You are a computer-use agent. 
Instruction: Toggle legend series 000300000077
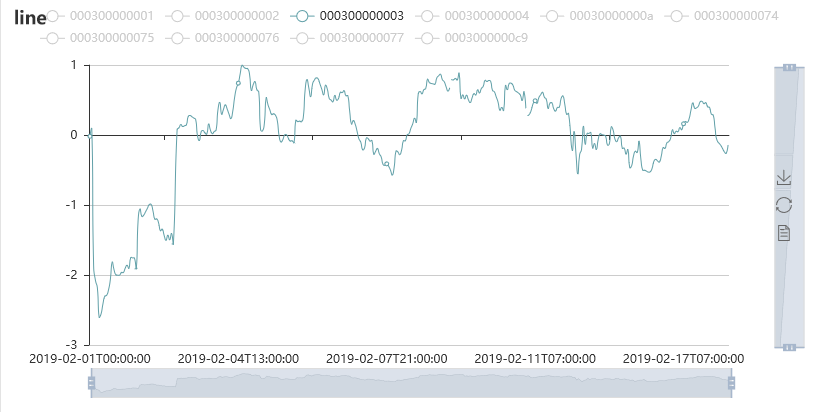pyautogui.click(x=347, y=38)
